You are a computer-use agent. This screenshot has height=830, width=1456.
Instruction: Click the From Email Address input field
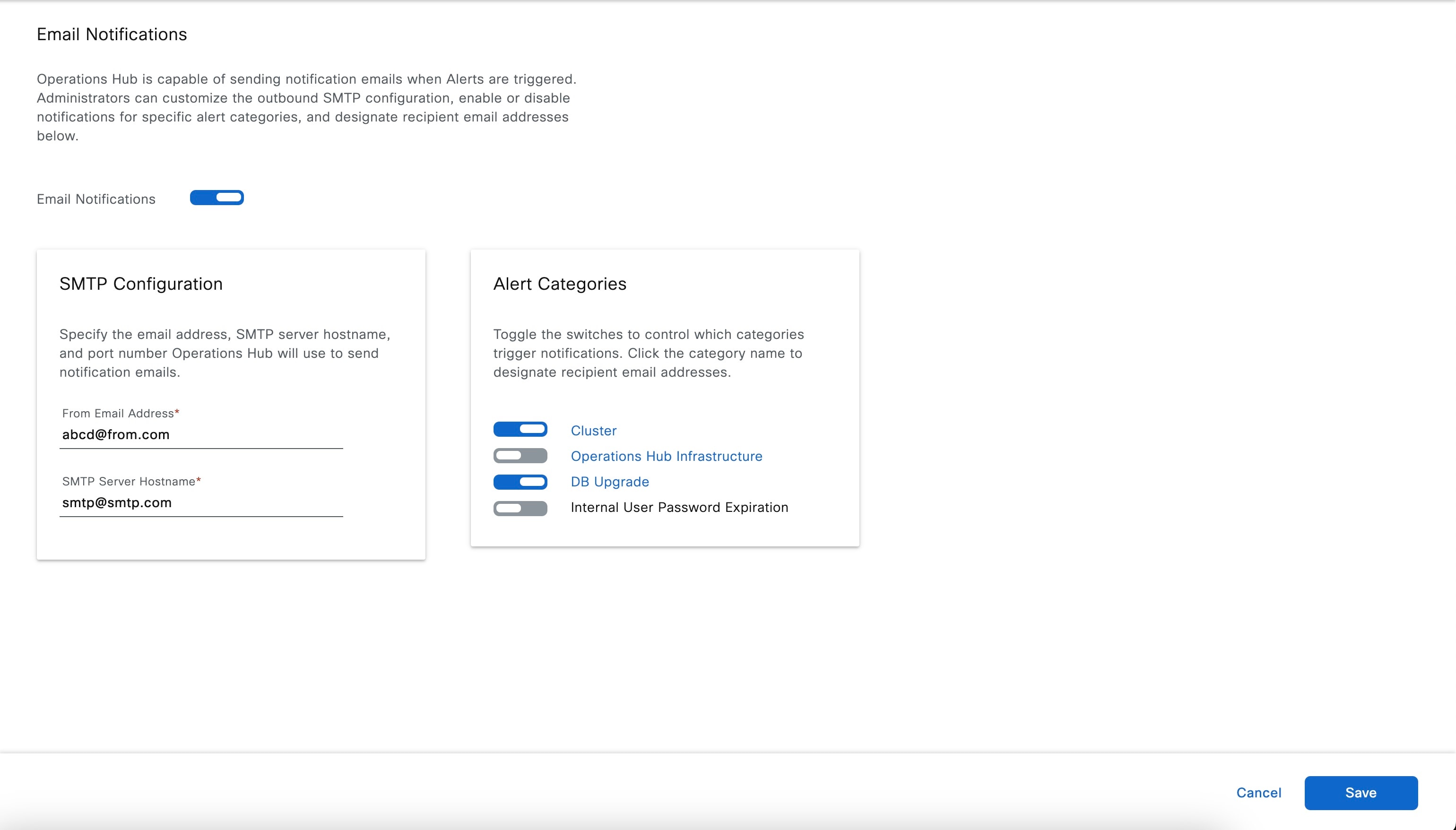[200, 435]
